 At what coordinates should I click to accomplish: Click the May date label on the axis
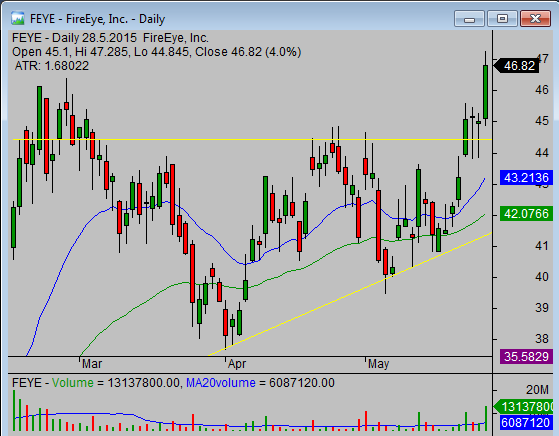pyautogui.click(x=378, y=364)
